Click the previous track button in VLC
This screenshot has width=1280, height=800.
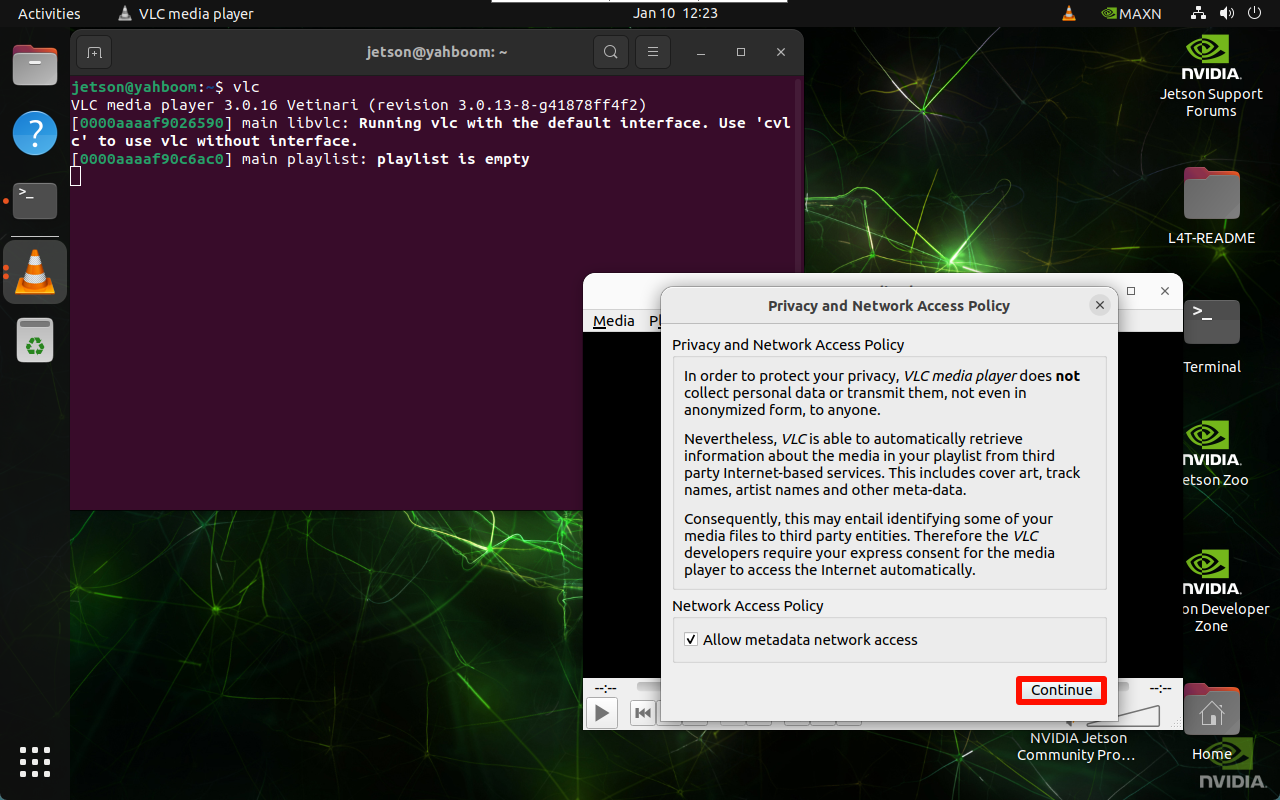click(x=643, y=713)
